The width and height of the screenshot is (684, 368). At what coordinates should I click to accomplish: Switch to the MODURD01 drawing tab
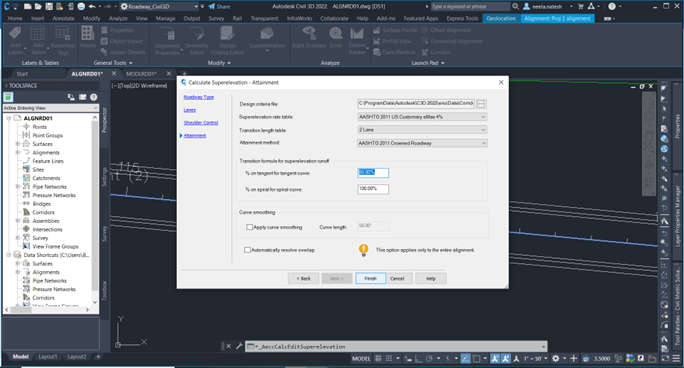[x=141, y=74]
